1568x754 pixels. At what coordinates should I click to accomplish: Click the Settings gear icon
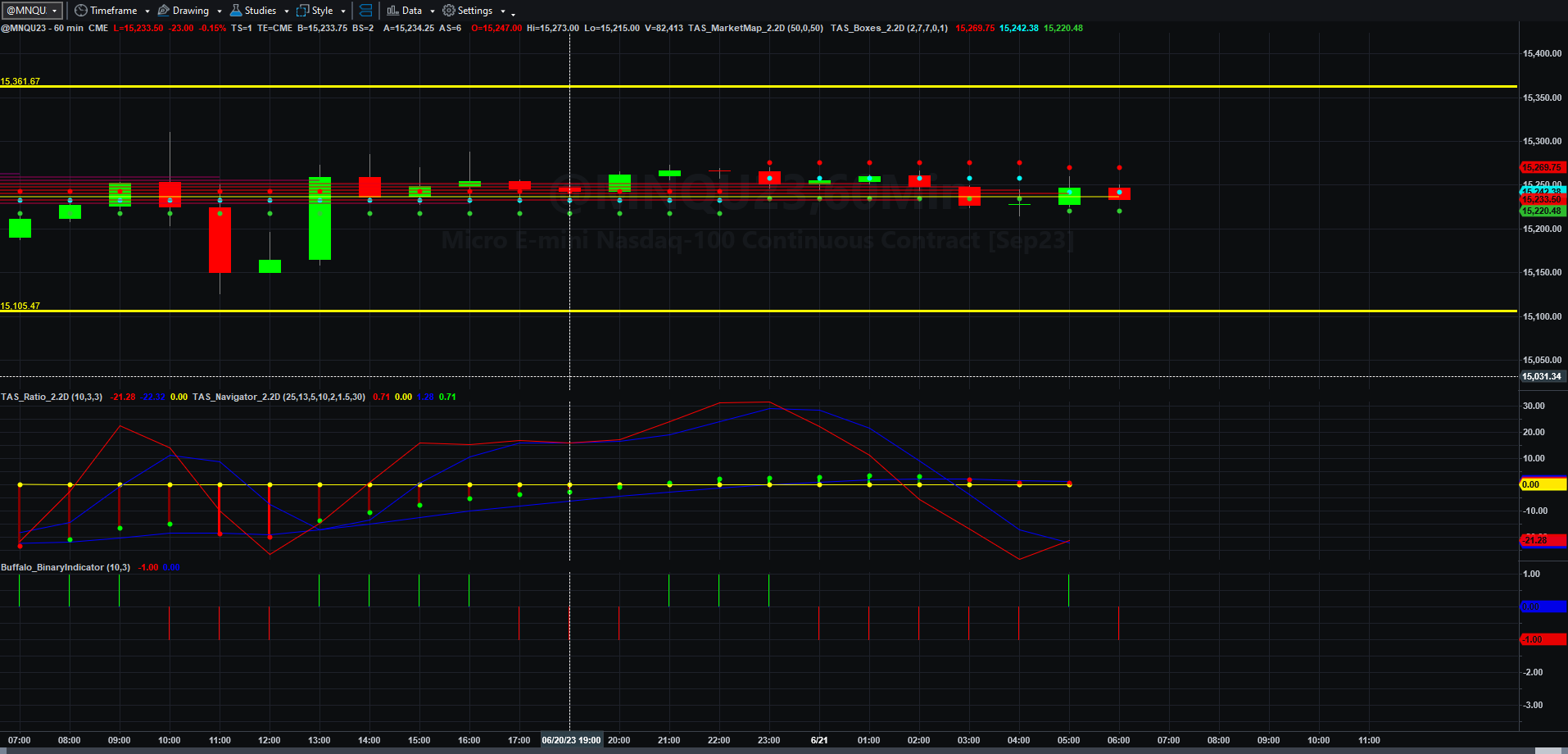pos(449,11)
